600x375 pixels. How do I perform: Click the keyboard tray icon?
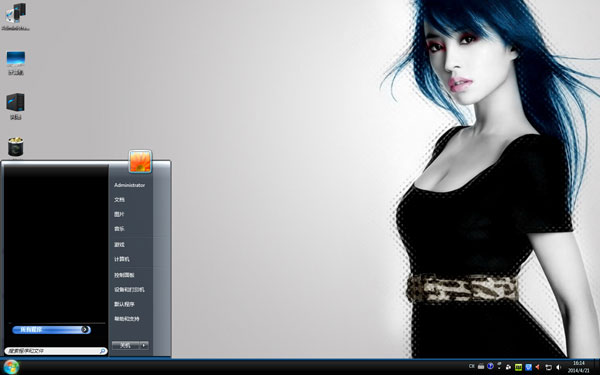click(x=481, y=366)
